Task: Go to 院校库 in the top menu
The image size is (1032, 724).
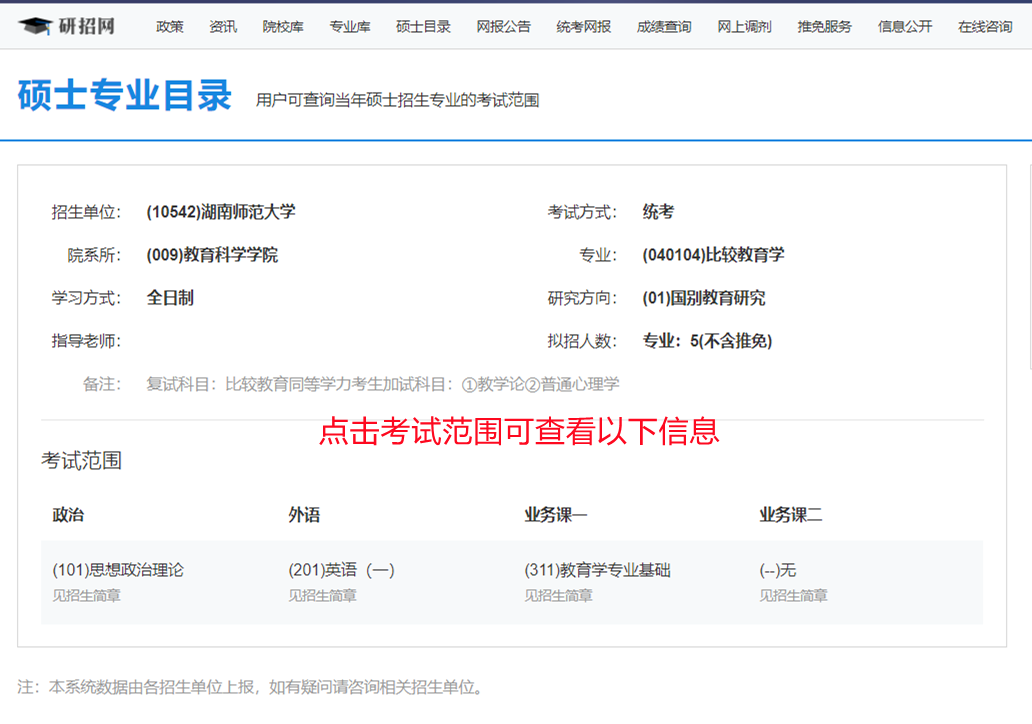Action: (283, 27)
